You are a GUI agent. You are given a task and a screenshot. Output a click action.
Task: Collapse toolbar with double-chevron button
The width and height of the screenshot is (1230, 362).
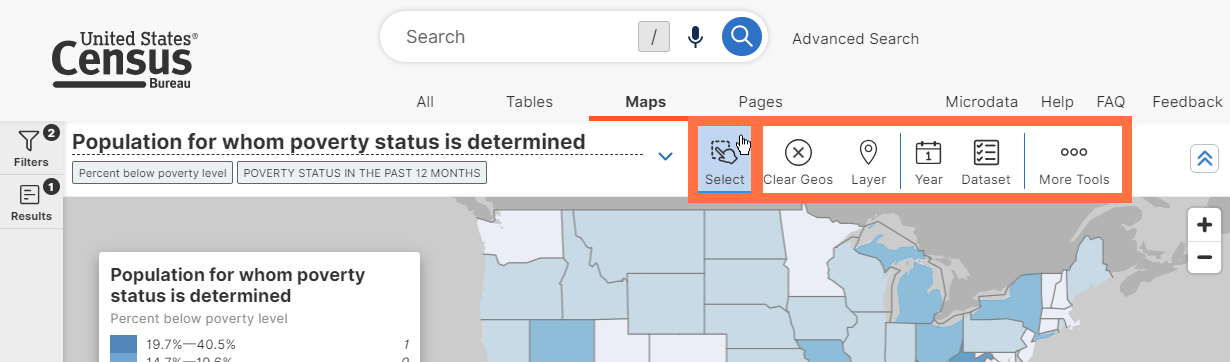pyautogui.click(x=1203, y=159)
